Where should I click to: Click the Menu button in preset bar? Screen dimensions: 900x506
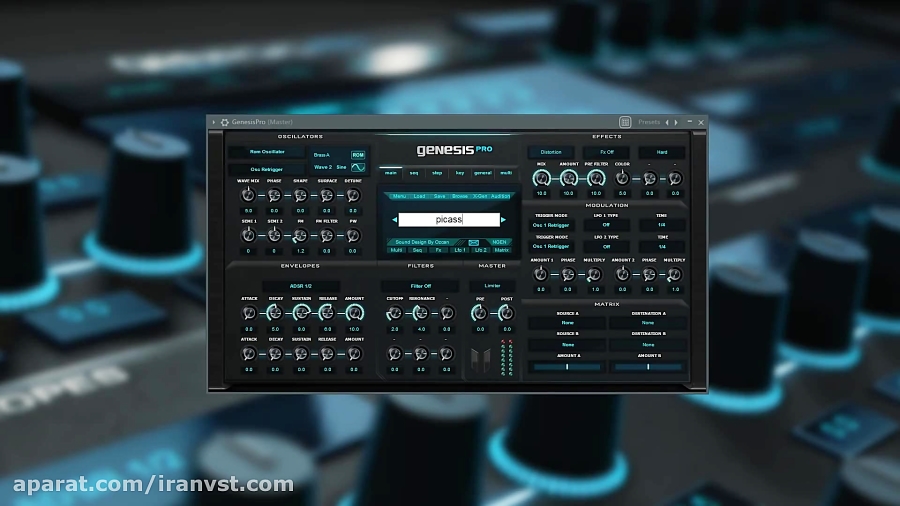click(x=399, y=196)
